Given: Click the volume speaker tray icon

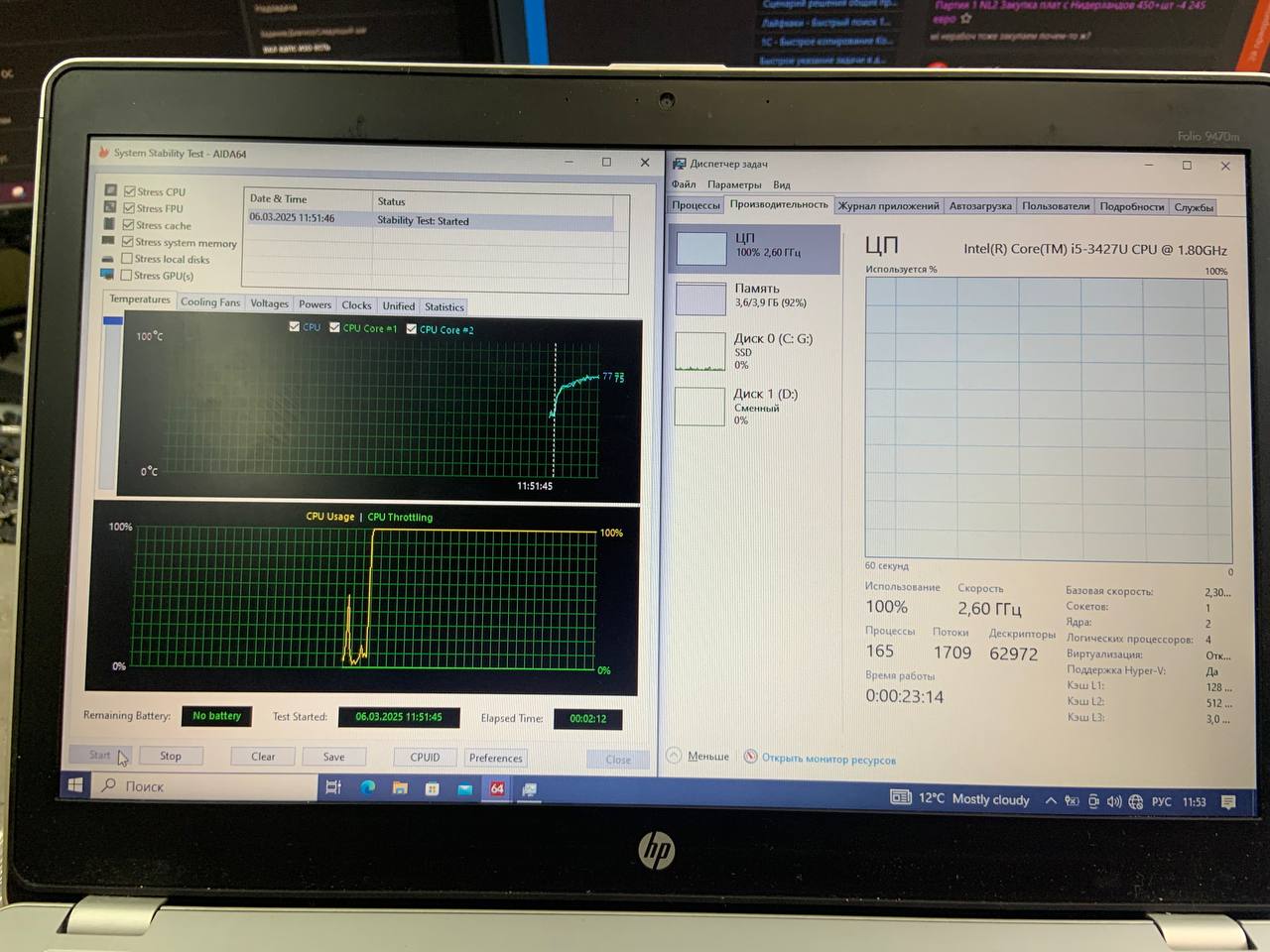Looking at the screenshot, I should 1114,801.
